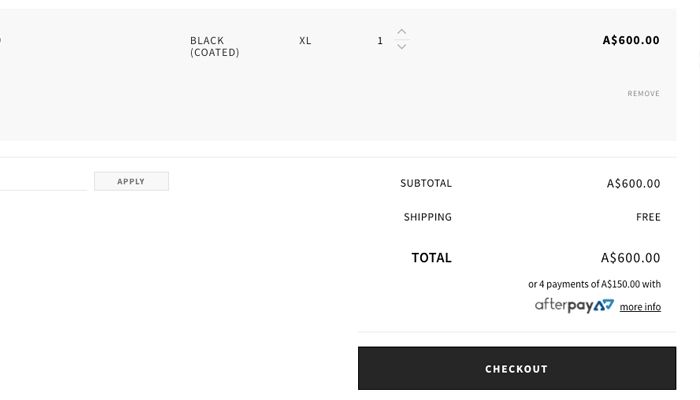This screenshot has height=400, width=700.
Task: Click the Afterpay logo
Action: pyautogui.click(x=574, y=306)
